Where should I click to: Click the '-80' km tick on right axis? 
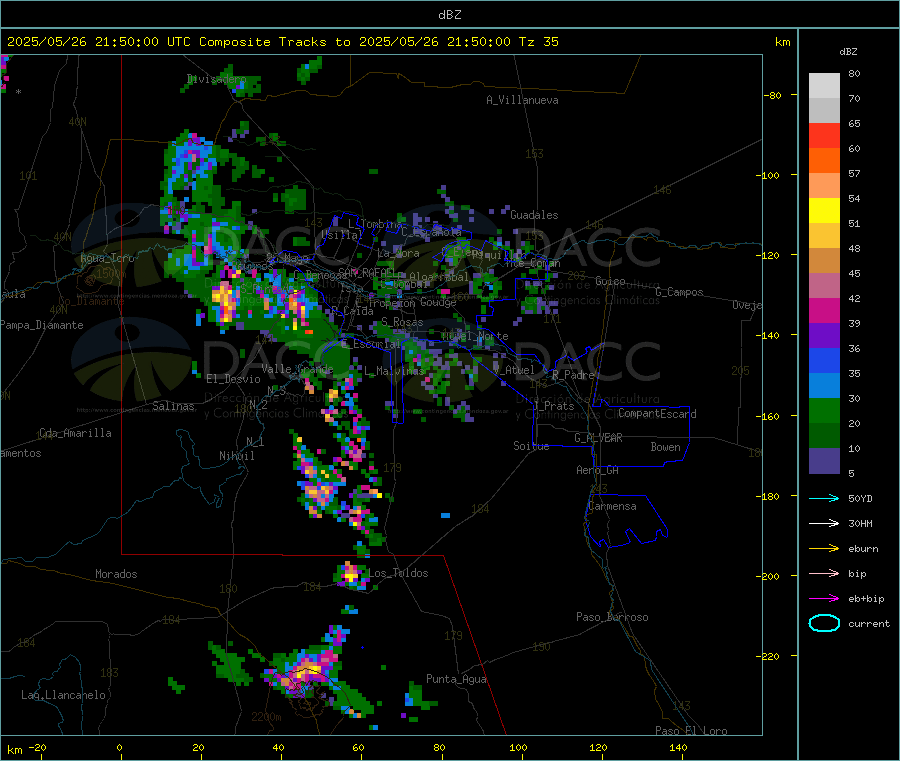click(771, 95)
